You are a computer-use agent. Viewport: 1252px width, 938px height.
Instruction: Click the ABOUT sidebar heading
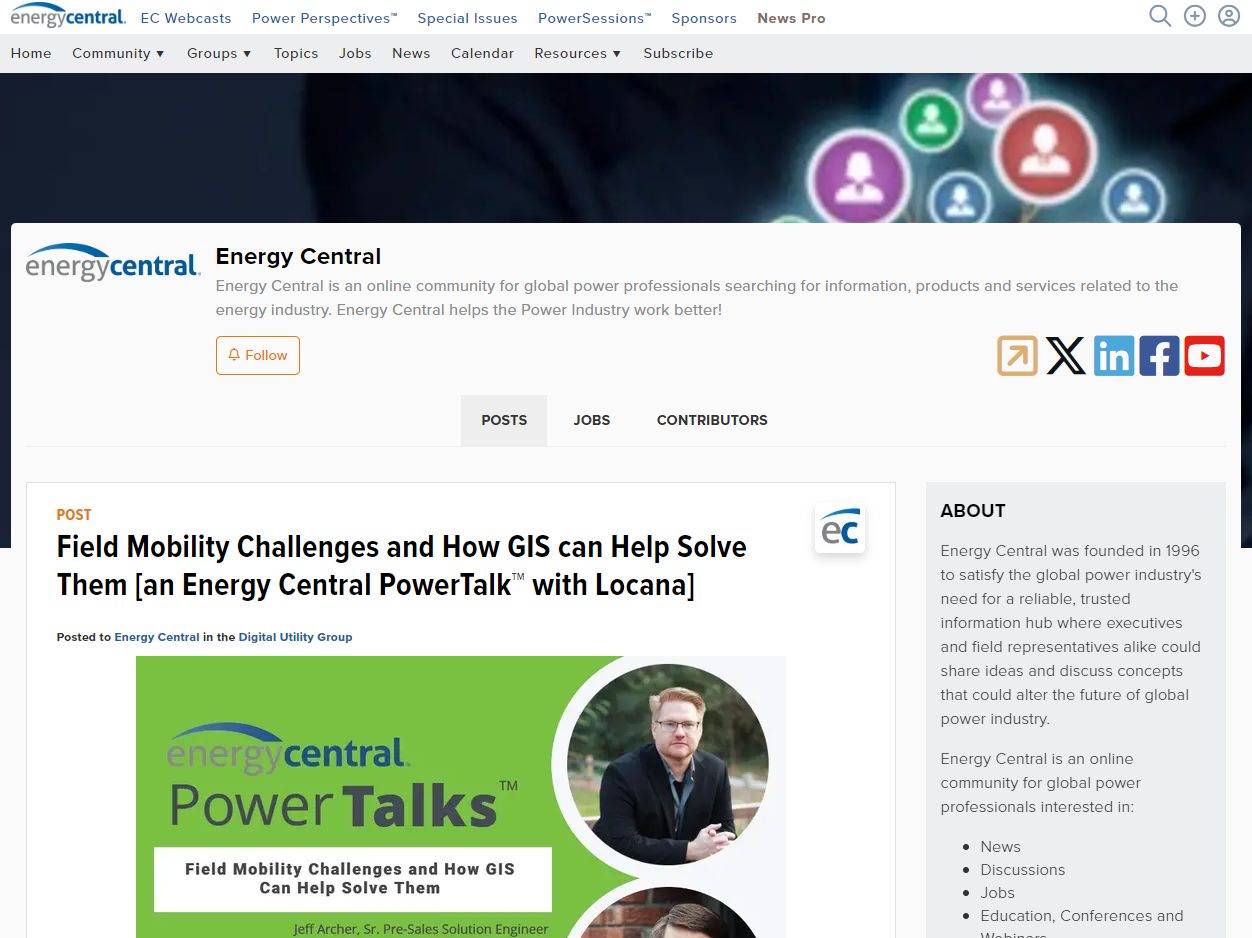(973, 510)
